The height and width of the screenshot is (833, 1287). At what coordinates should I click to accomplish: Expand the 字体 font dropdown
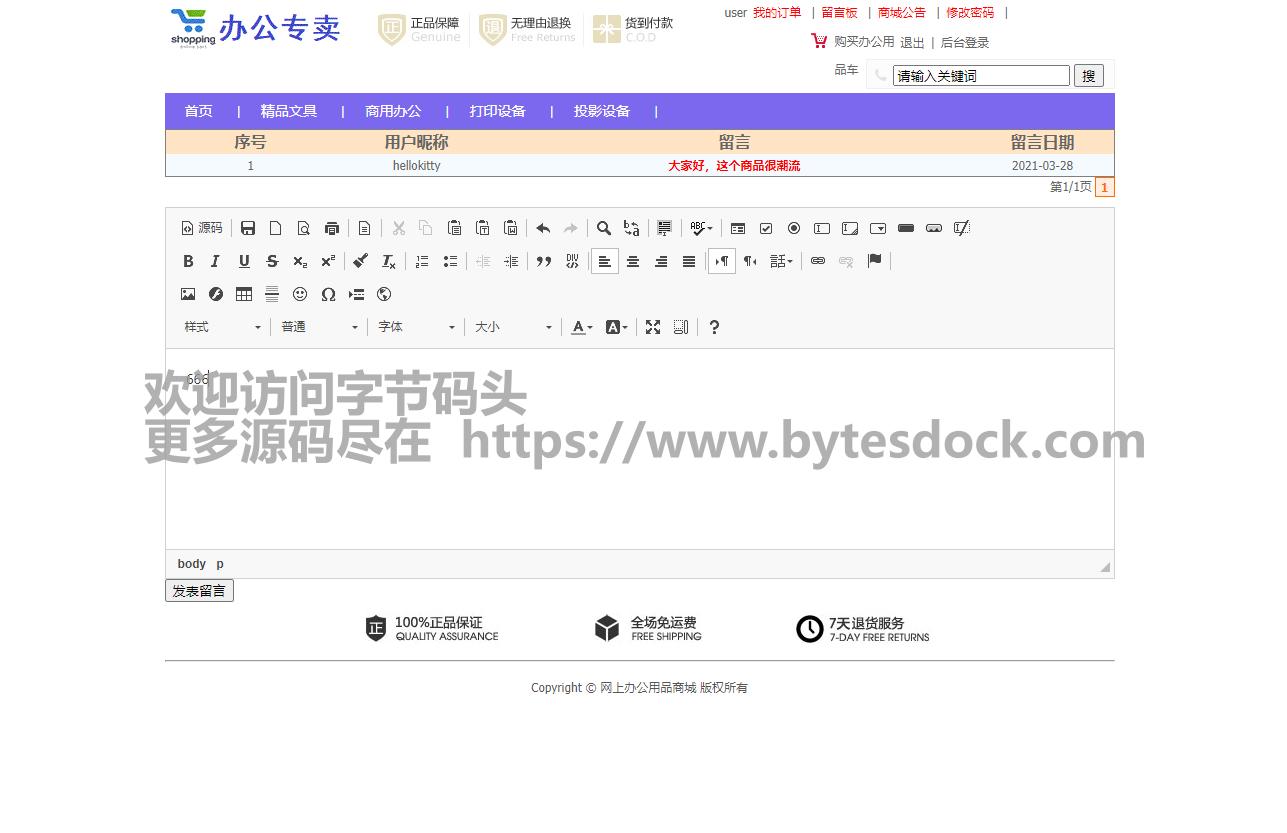[416, 327]
